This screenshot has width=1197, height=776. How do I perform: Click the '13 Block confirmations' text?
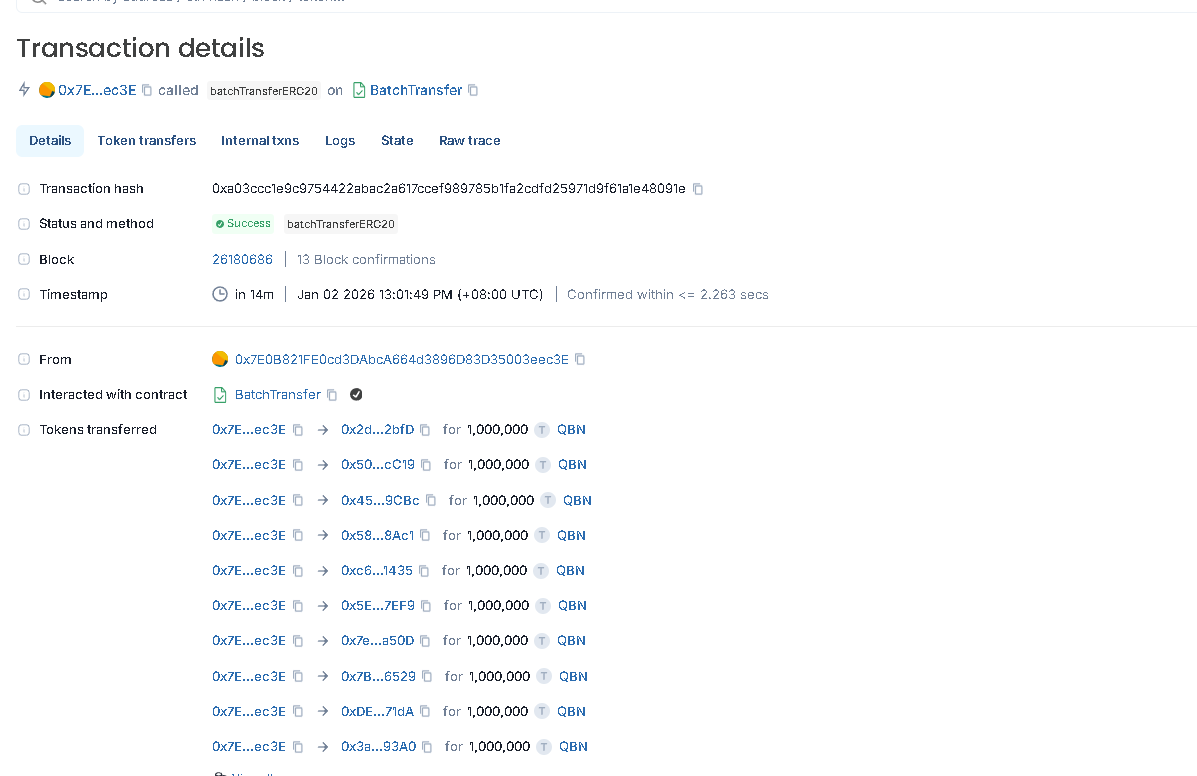tap(366, 259)
